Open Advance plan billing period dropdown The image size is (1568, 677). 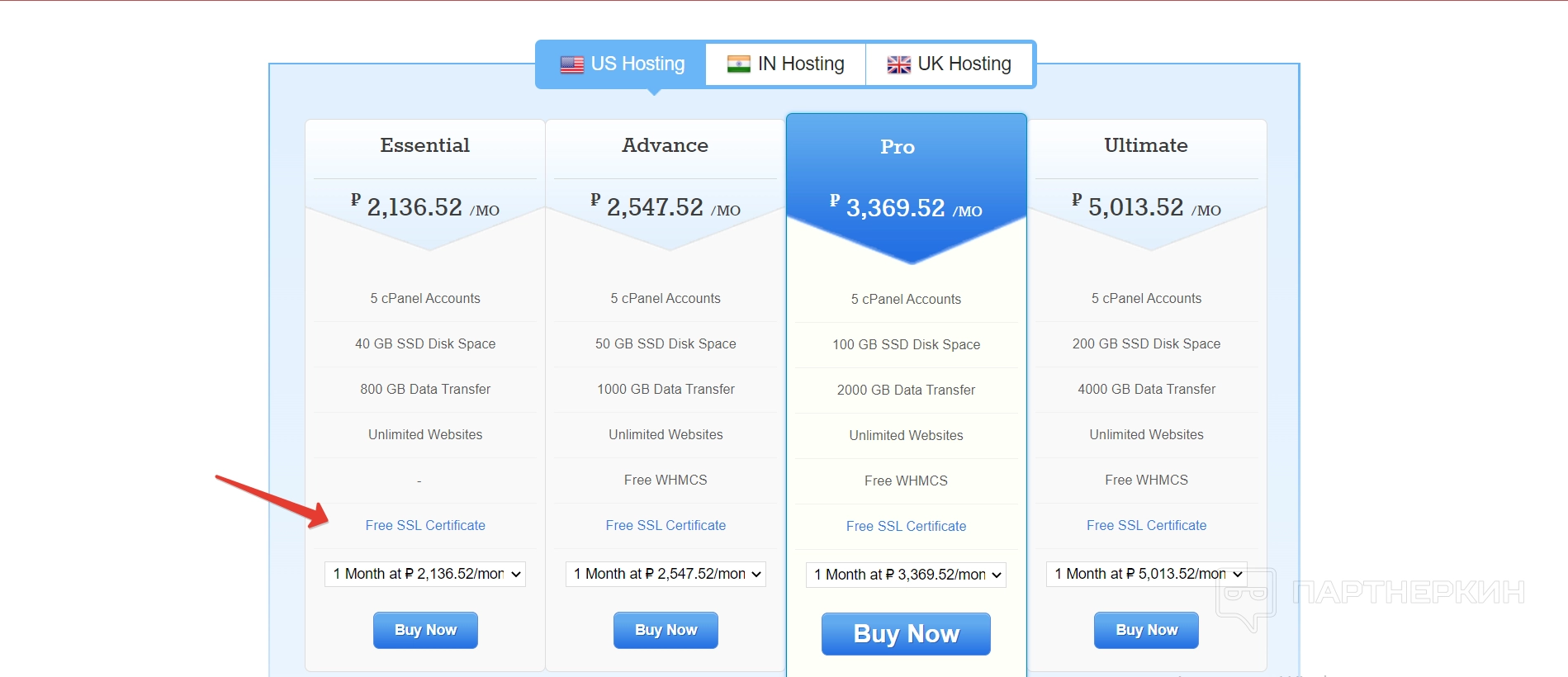[666, 574]
